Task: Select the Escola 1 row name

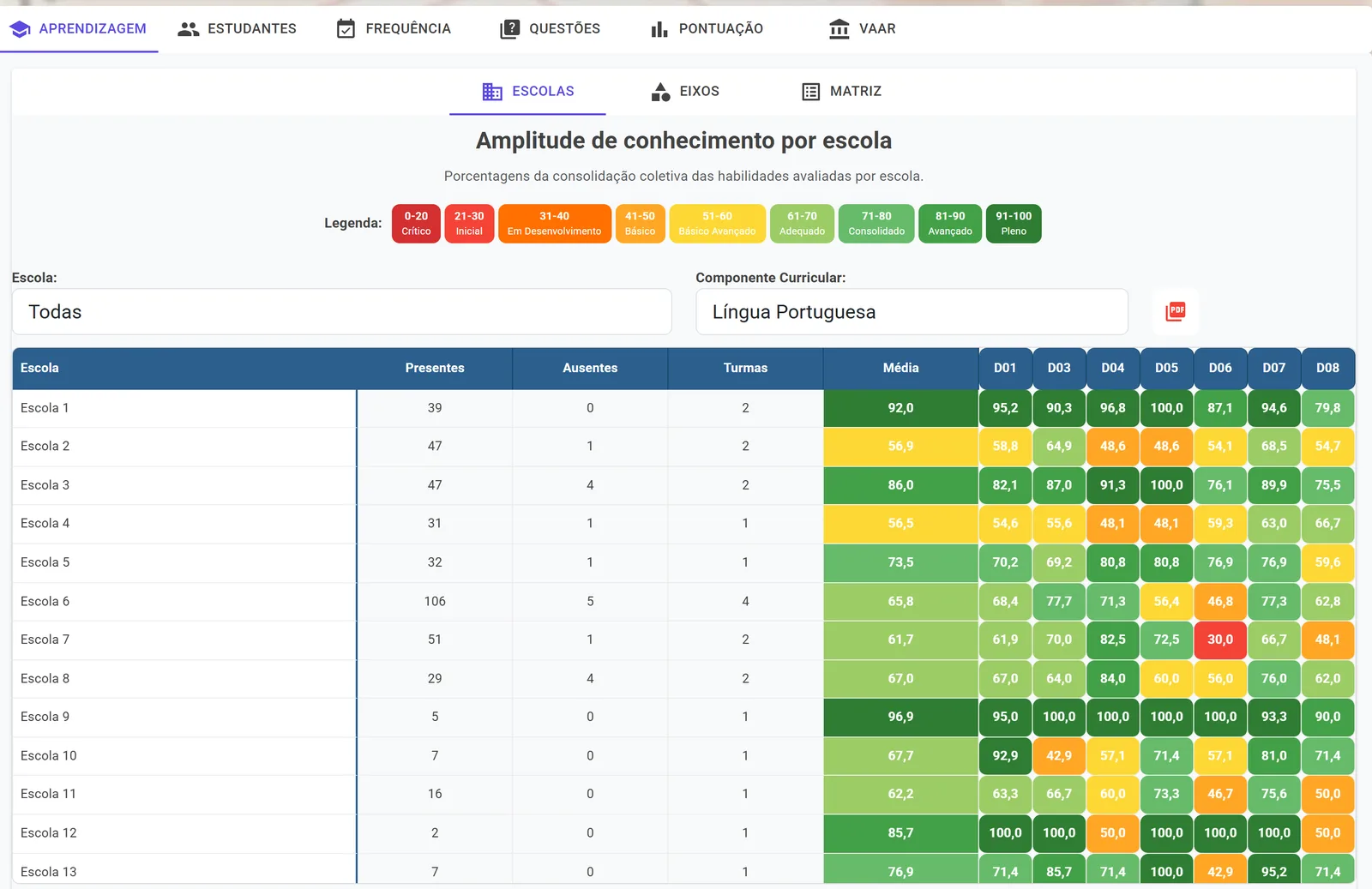Action: coord(45,408)
